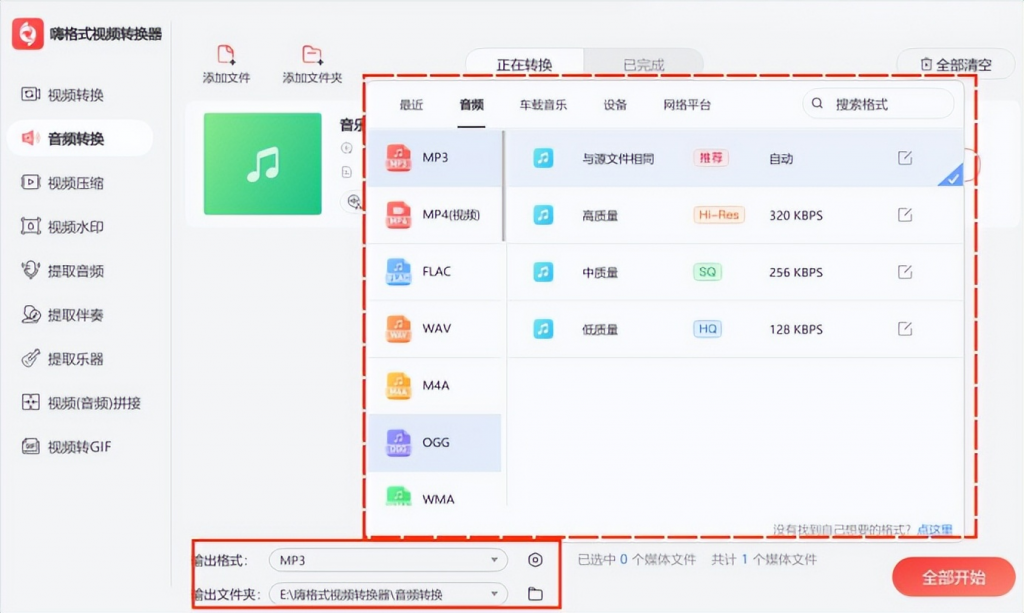The width and height of the screenshot is (1024, 613).
Task: Click inside the 搜索格式 search field
Action: [878, 104]
